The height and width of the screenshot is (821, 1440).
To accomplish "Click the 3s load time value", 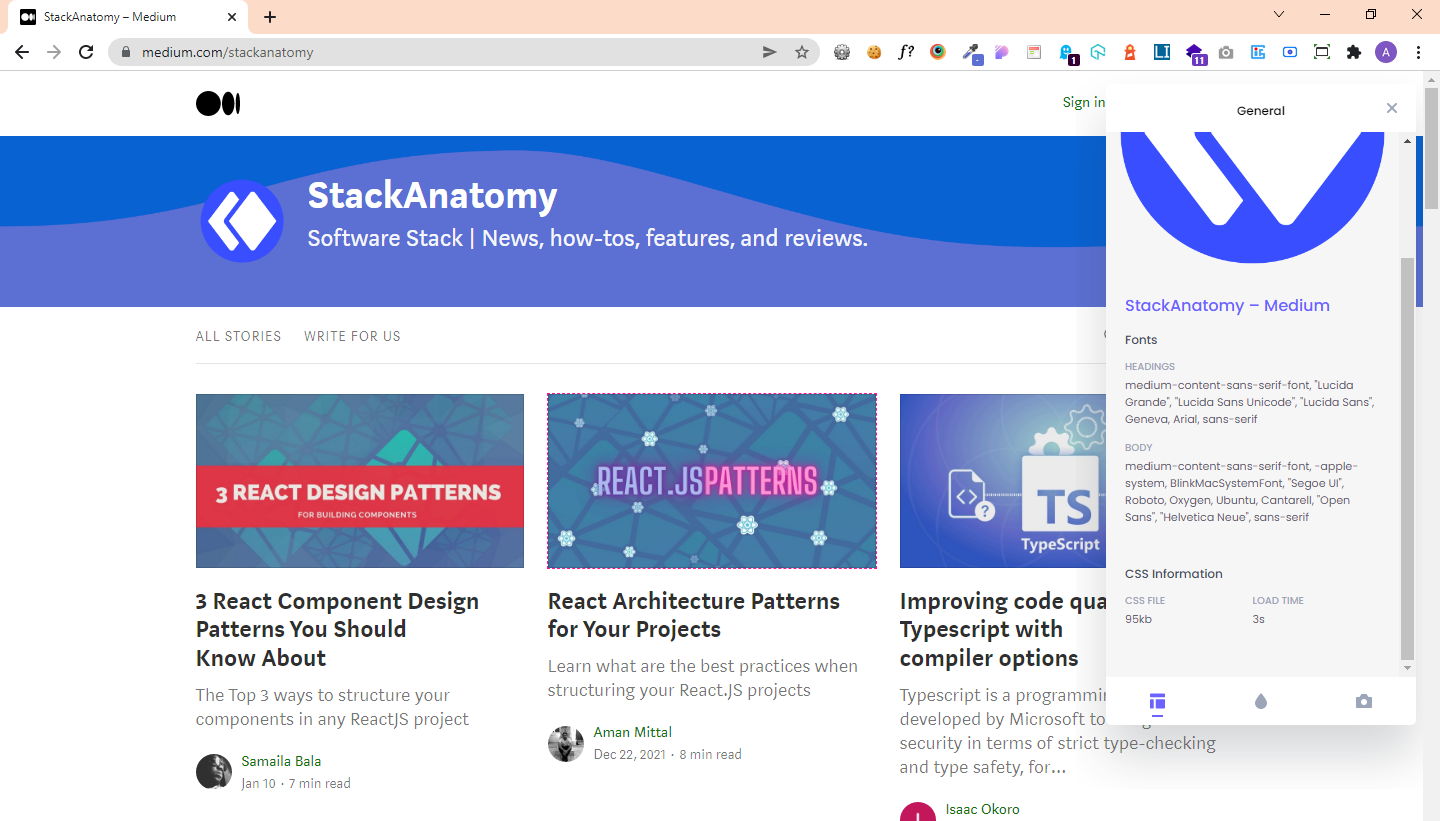I will pyautogui.click(x=1259, y=619).
